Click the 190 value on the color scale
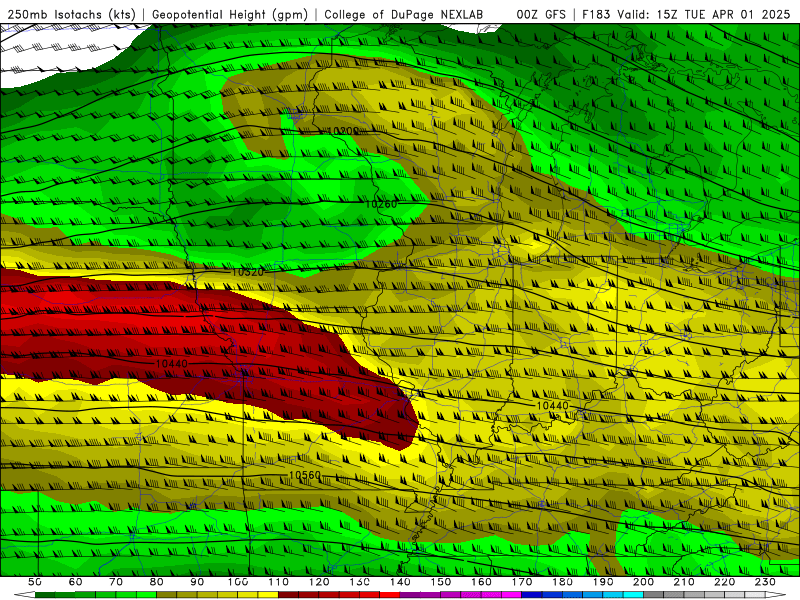 (603, 582)
